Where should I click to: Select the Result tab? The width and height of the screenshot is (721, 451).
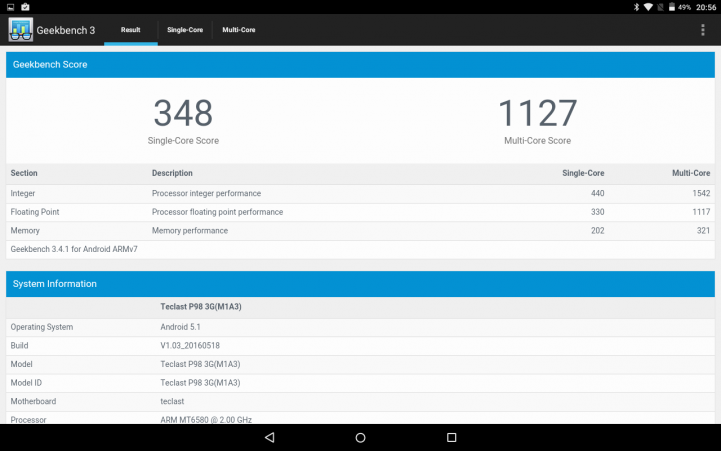pyautogui.click(x=130, y=30)
